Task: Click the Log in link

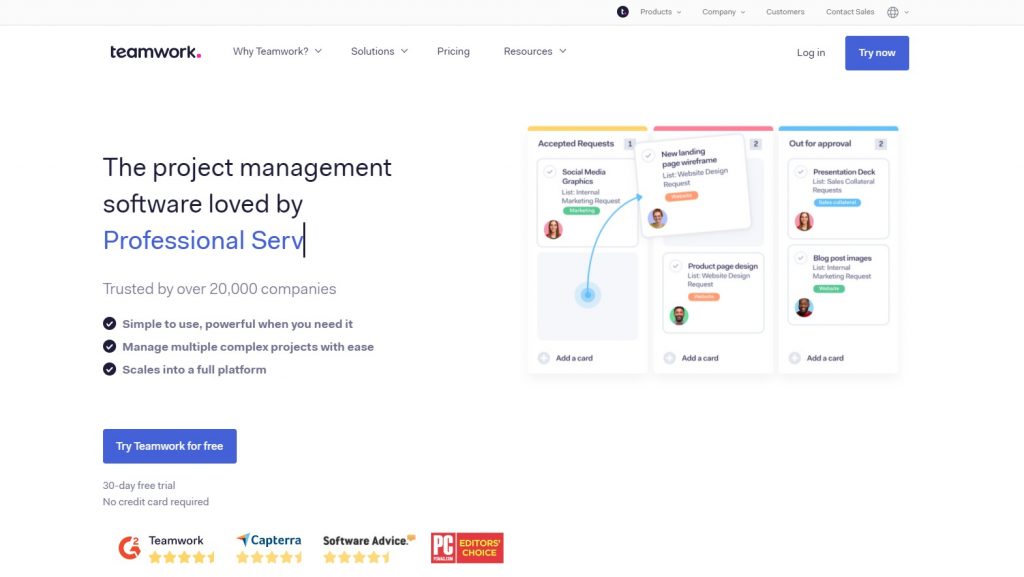Action: click(810, 53)
